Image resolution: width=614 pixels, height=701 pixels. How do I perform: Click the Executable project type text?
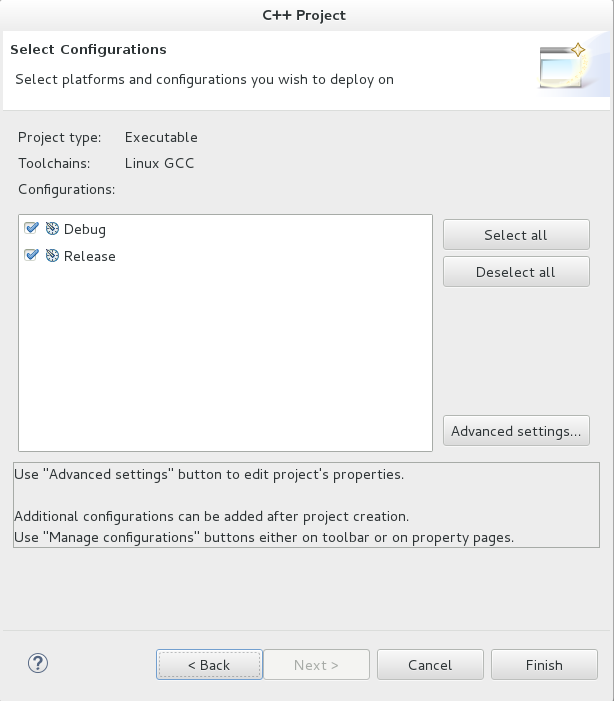(x=161, y=137)
